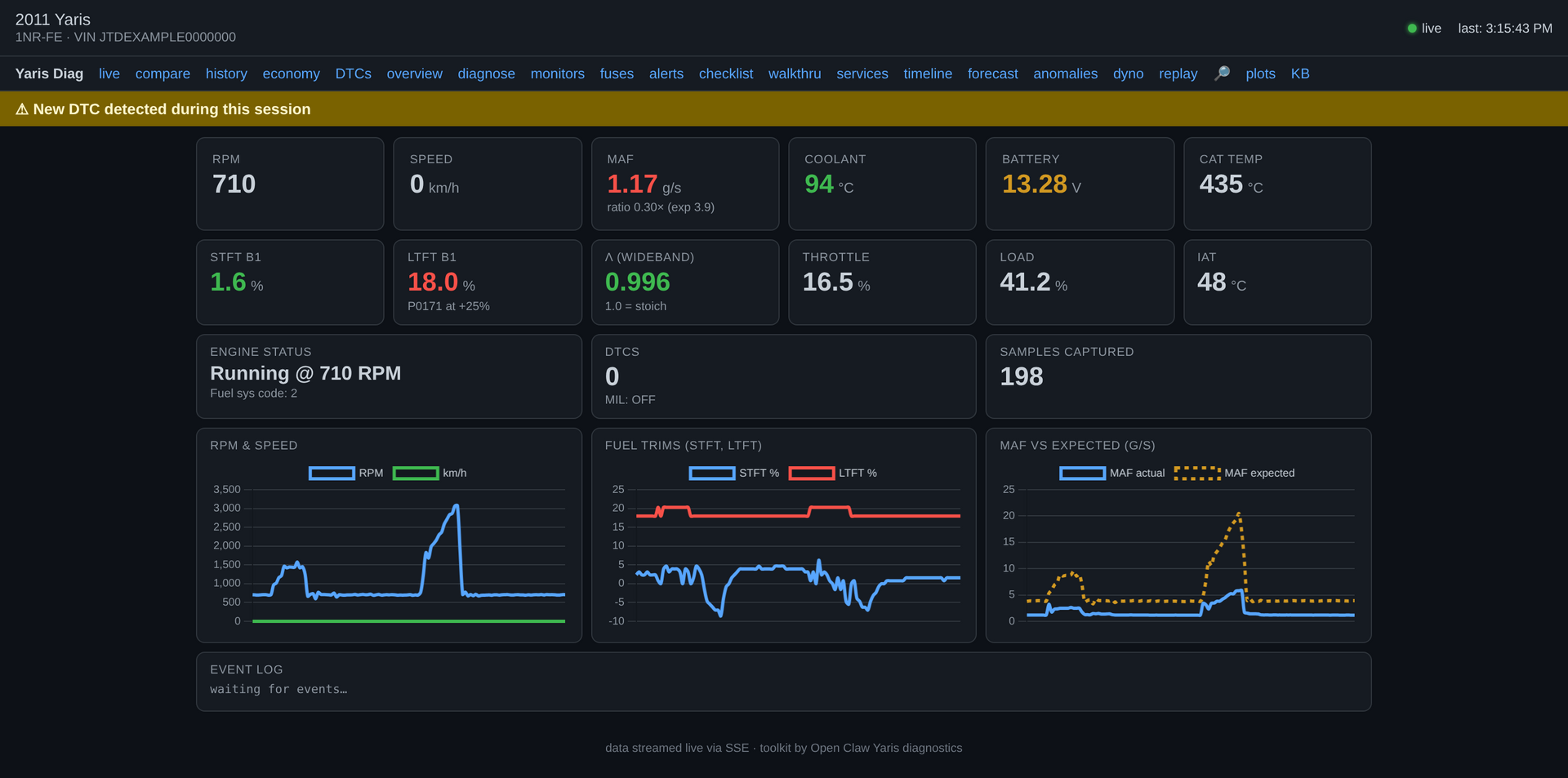Click the BATTERY 13.28 V value
Viewport: 1568px width, 778px height.
(1041, 184)
